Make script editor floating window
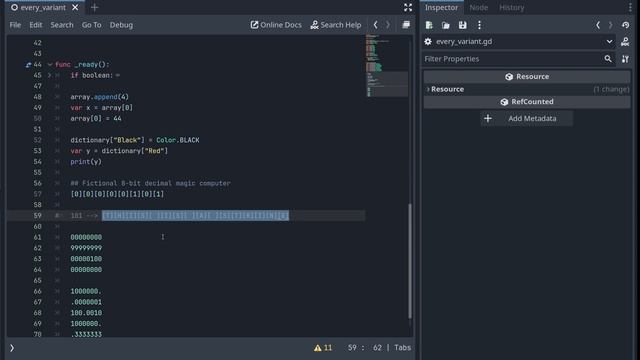This screenshot has height=360, width=640. (x=406, y=25)
